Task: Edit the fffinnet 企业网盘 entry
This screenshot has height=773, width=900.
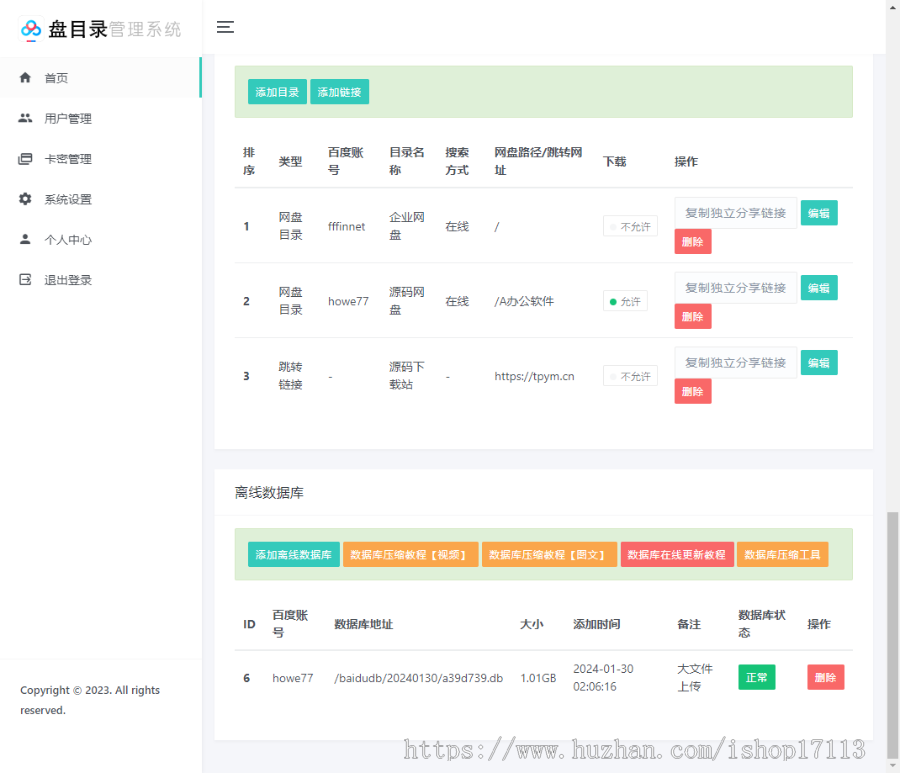Action: click(818, 213)
